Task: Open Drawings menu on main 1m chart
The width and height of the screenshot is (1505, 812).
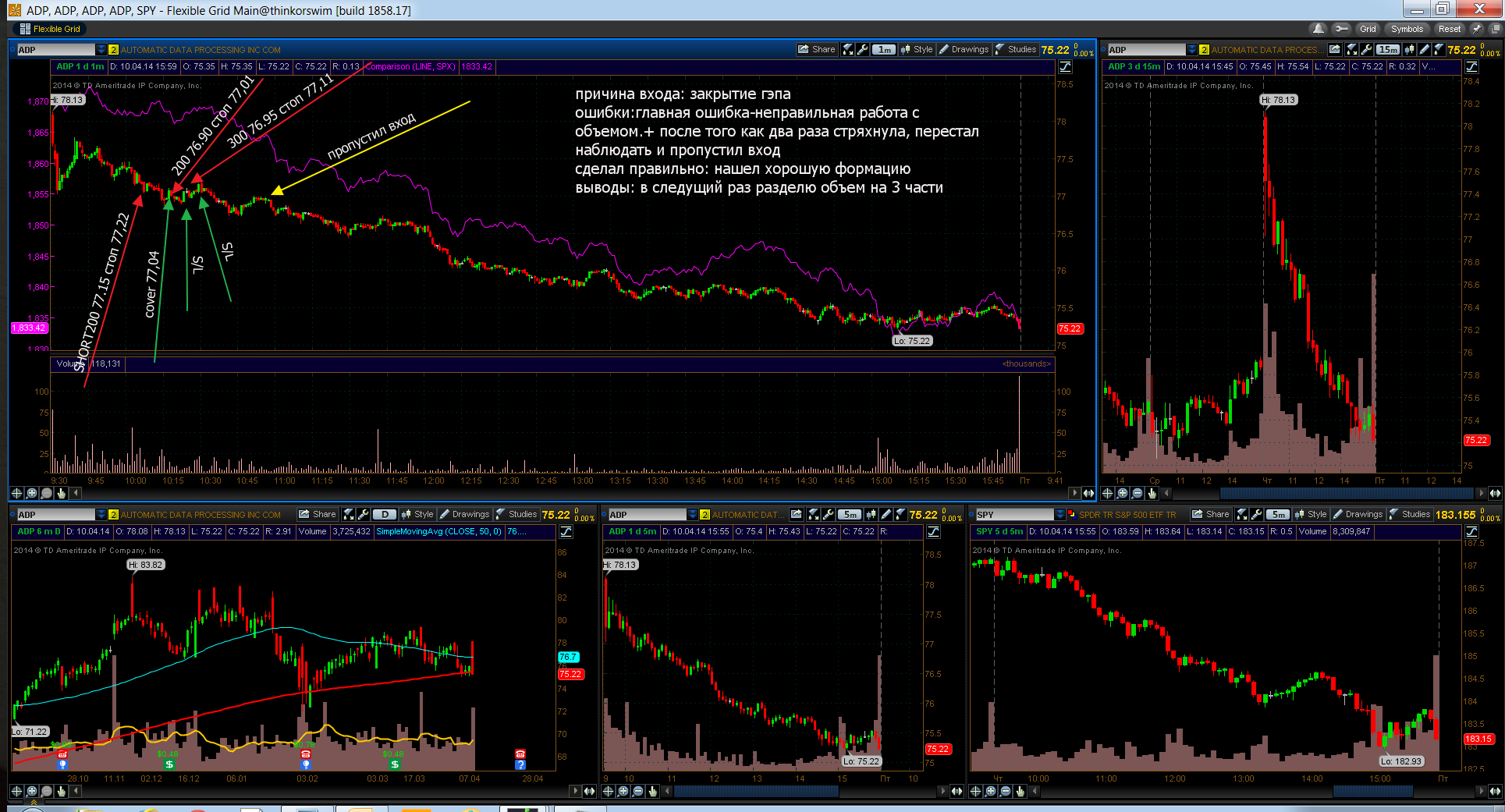Action: [x=964, y=49]
